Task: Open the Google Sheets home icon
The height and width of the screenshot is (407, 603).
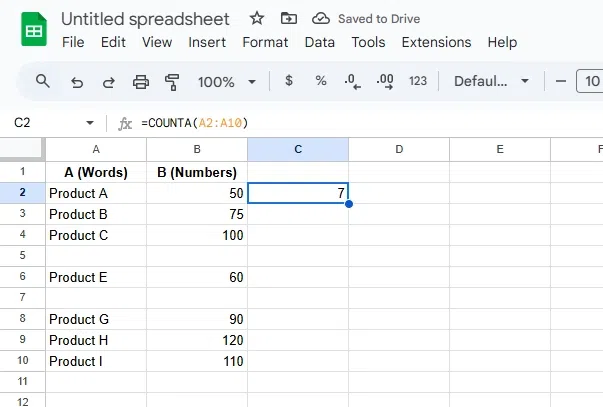Action: (32, 30)
